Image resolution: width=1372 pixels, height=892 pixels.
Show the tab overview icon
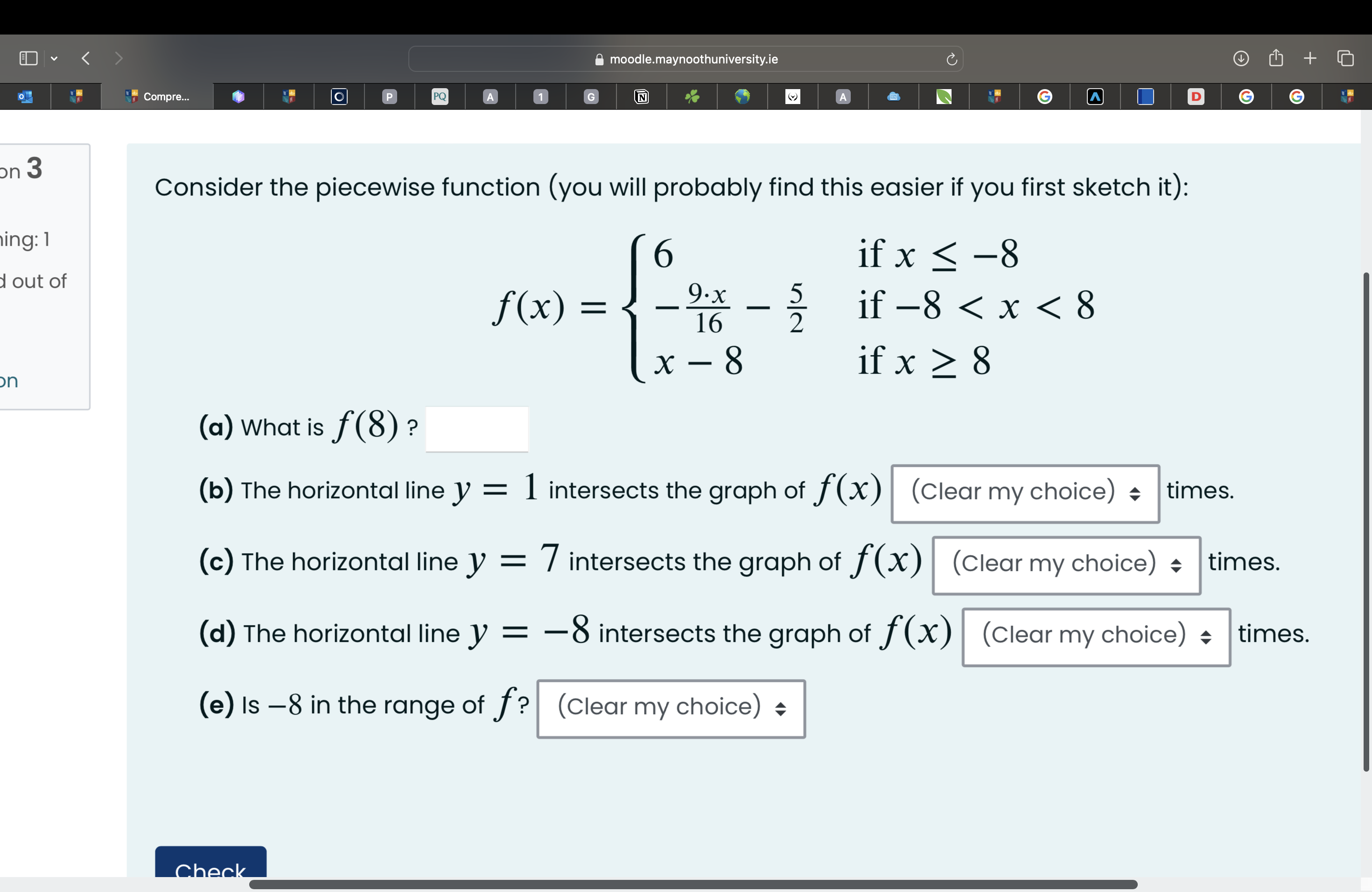click(x=1345, y=58)
